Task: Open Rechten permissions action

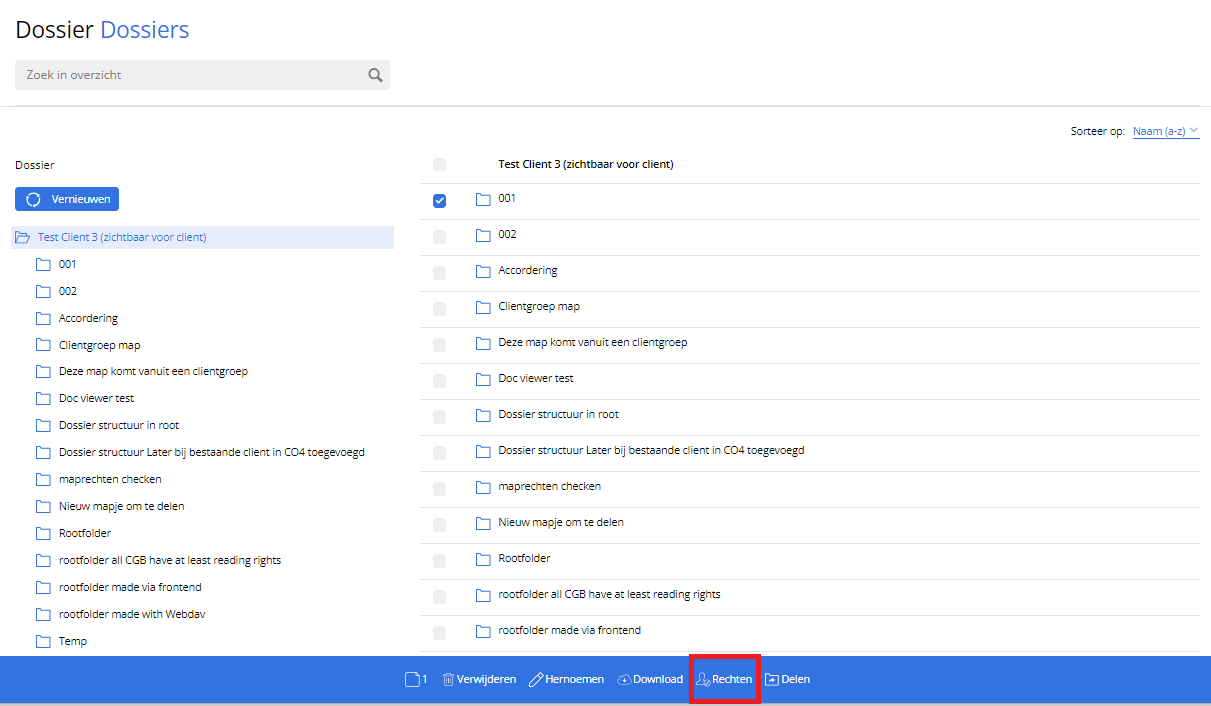Action: [x=725, y=680]
